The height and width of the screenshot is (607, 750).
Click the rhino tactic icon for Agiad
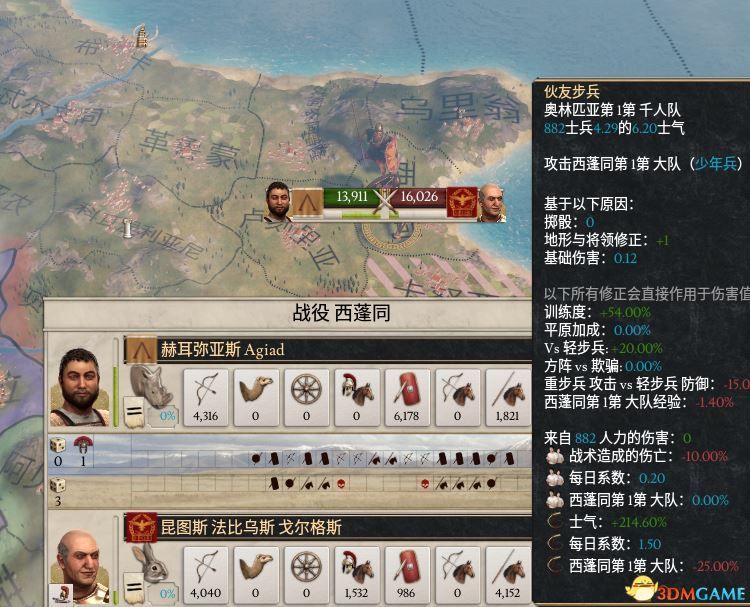click(x=152, y=386)
